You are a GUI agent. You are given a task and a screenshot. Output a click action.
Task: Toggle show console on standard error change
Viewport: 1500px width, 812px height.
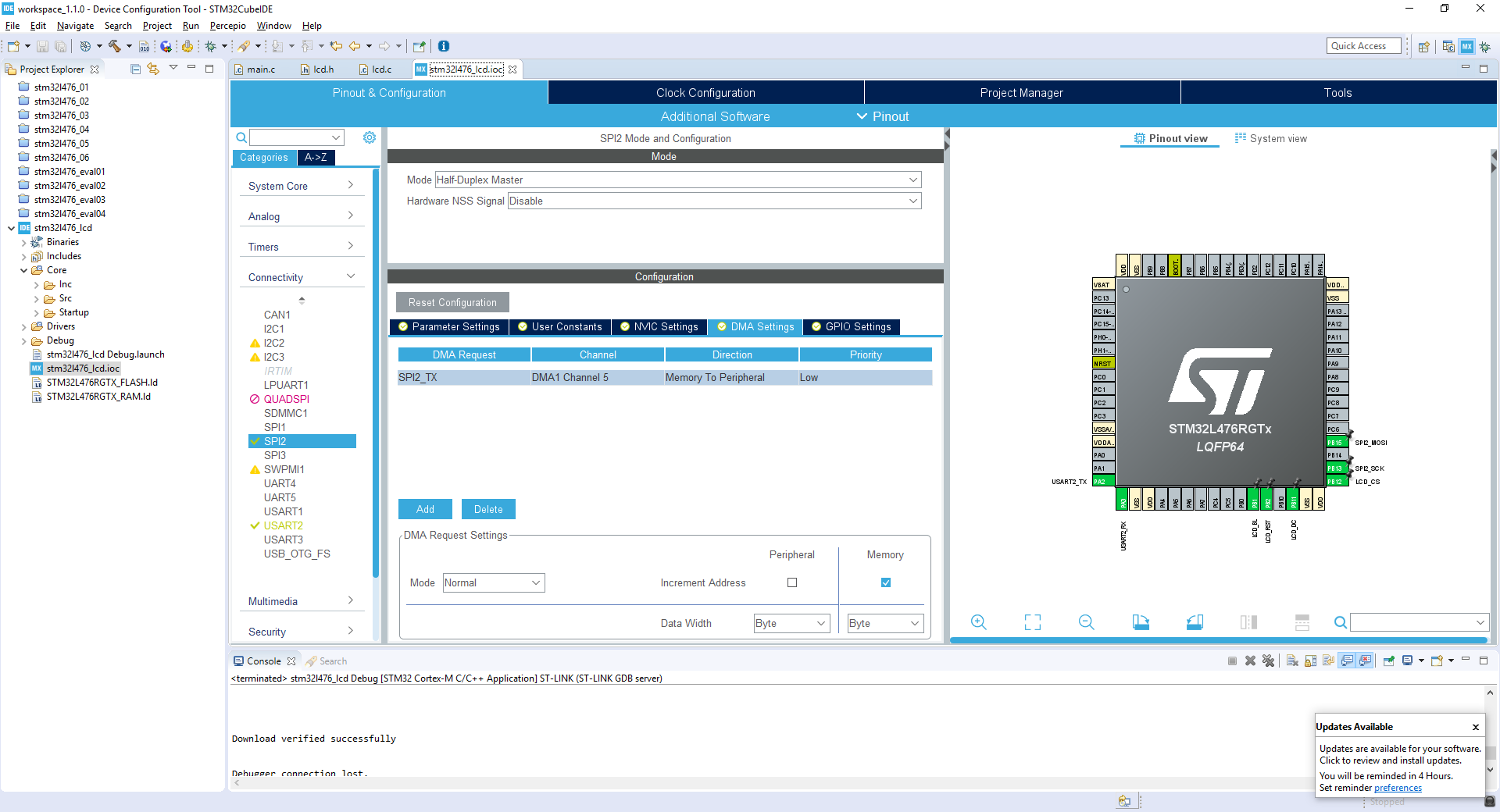click(1365, 661)
